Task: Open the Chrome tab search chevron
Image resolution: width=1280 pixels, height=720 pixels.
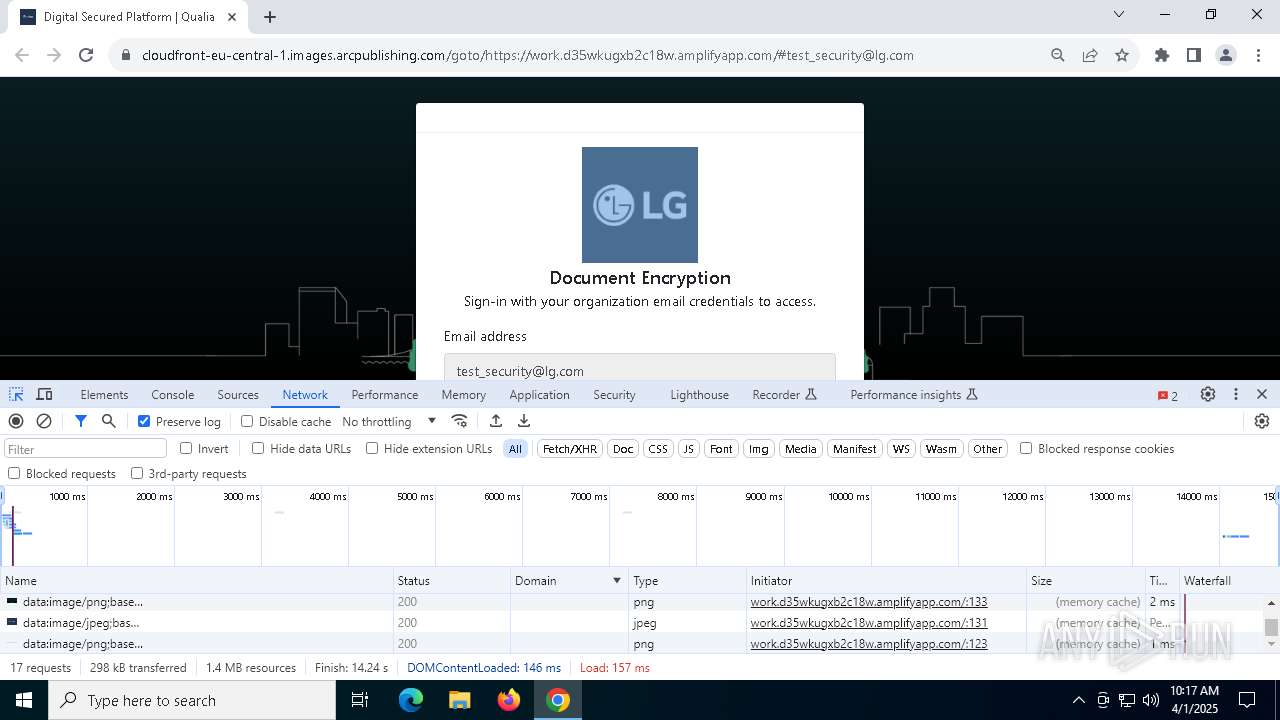Action: [1119, 15]
